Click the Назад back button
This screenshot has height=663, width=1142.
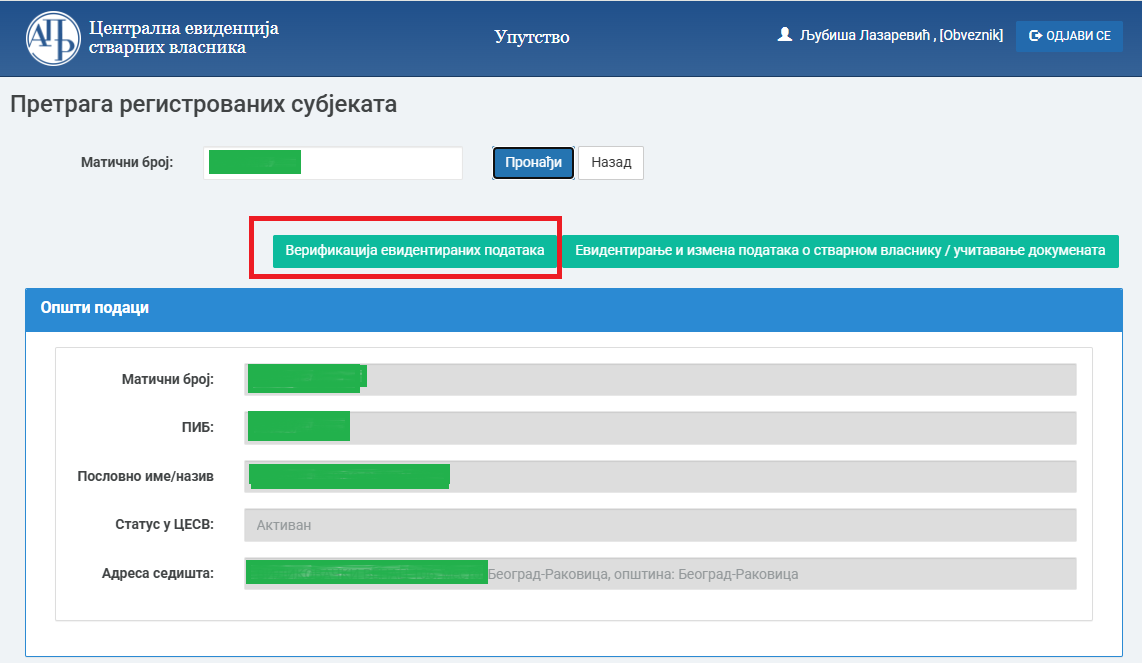pos(610,162)
